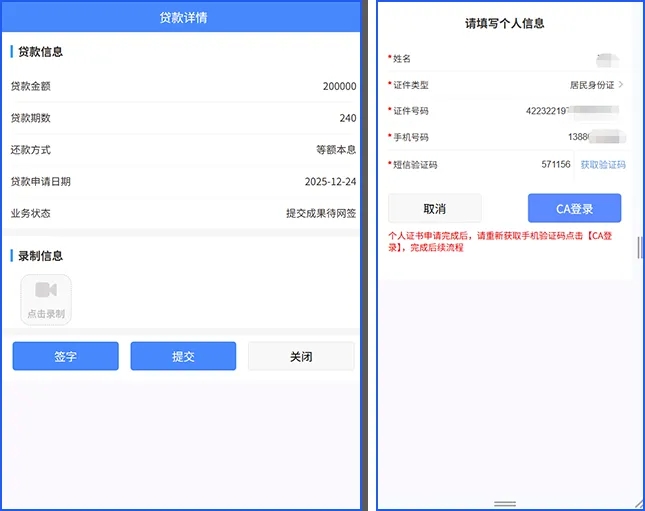
Task: Click the right panel vertical scrollbar
Action: pos(639,245)
